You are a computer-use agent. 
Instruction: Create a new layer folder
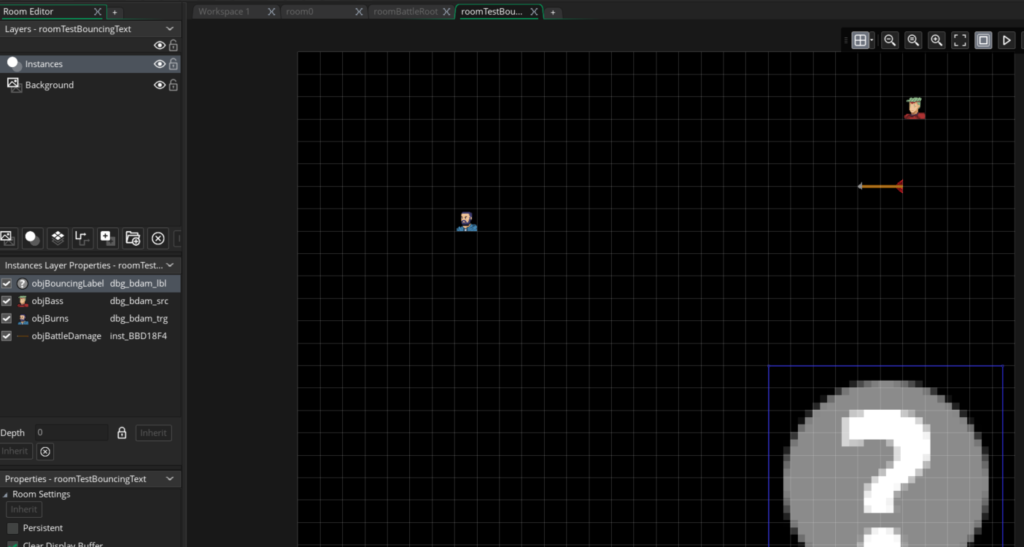[x=133, y=238]
